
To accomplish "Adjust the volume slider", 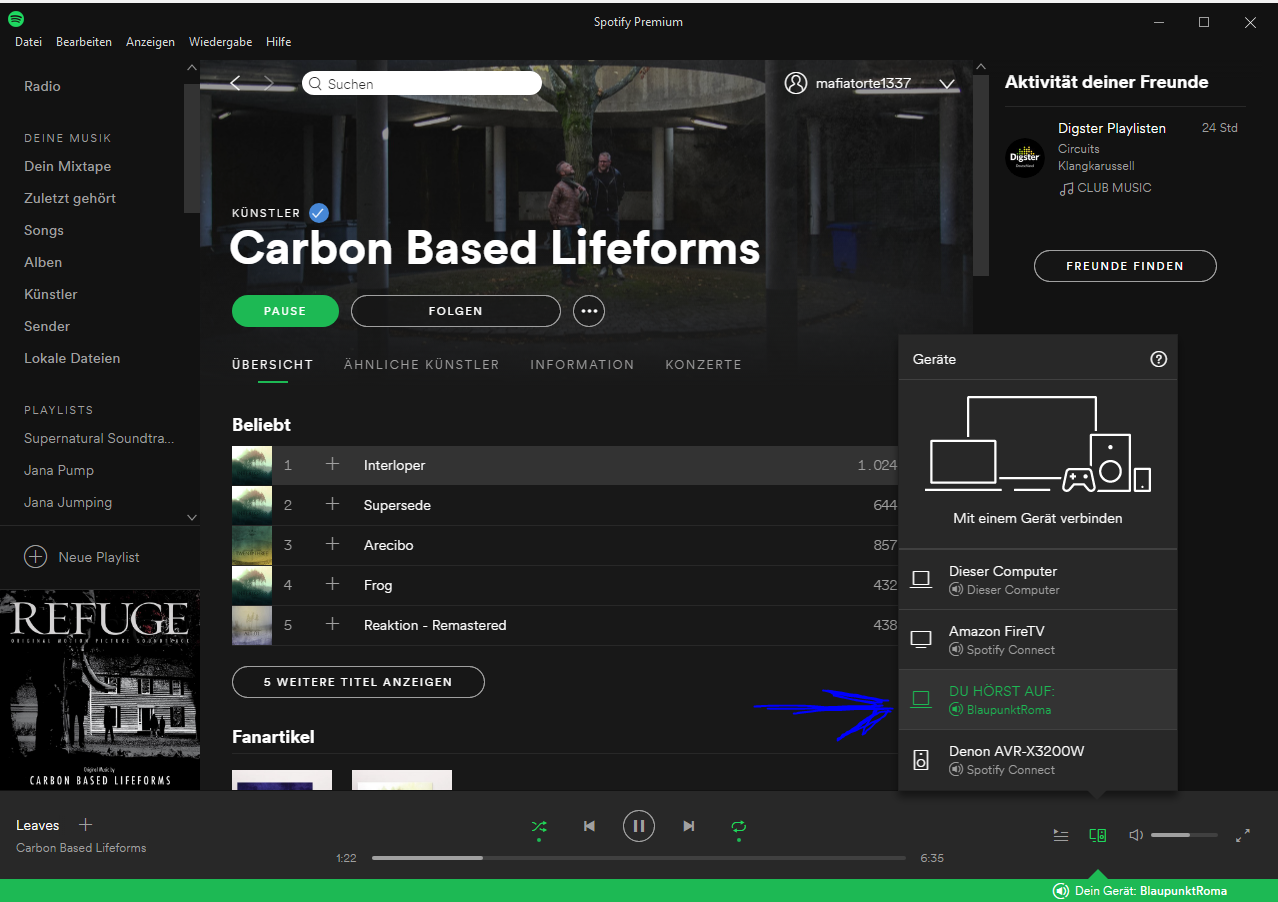I will (x=1185, y=834).
